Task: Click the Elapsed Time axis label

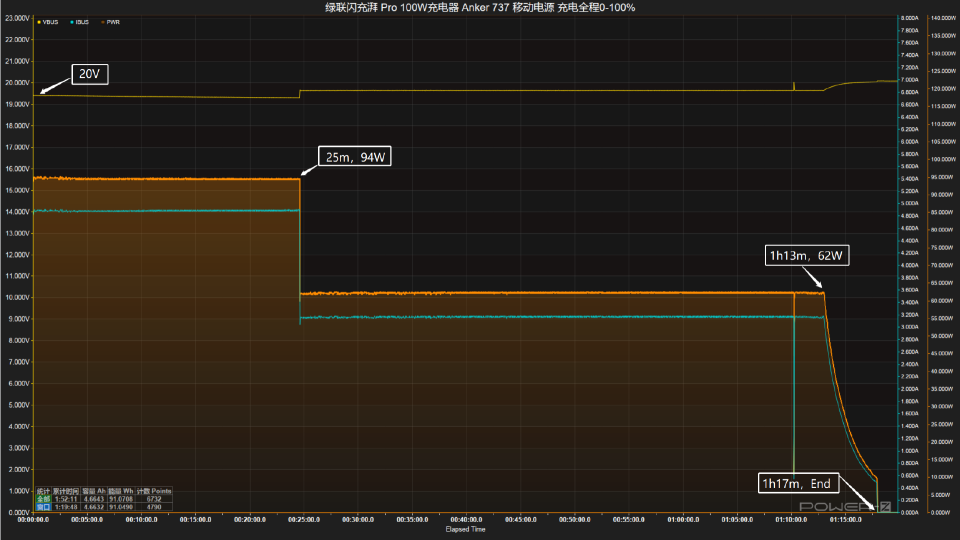Action: (465, 530)
